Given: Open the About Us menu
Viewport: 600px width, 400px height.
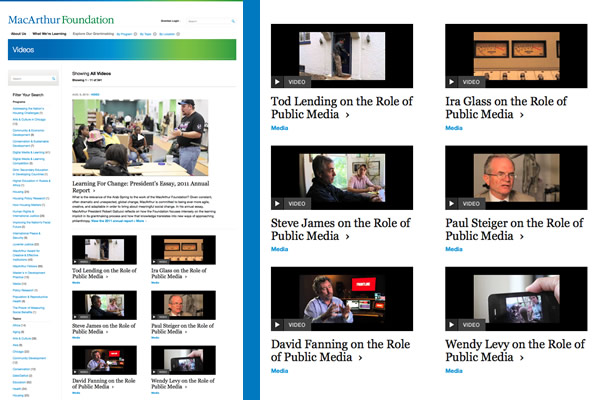Looking at the screenshot, I should pyautogui.click(x=18, y=34).
